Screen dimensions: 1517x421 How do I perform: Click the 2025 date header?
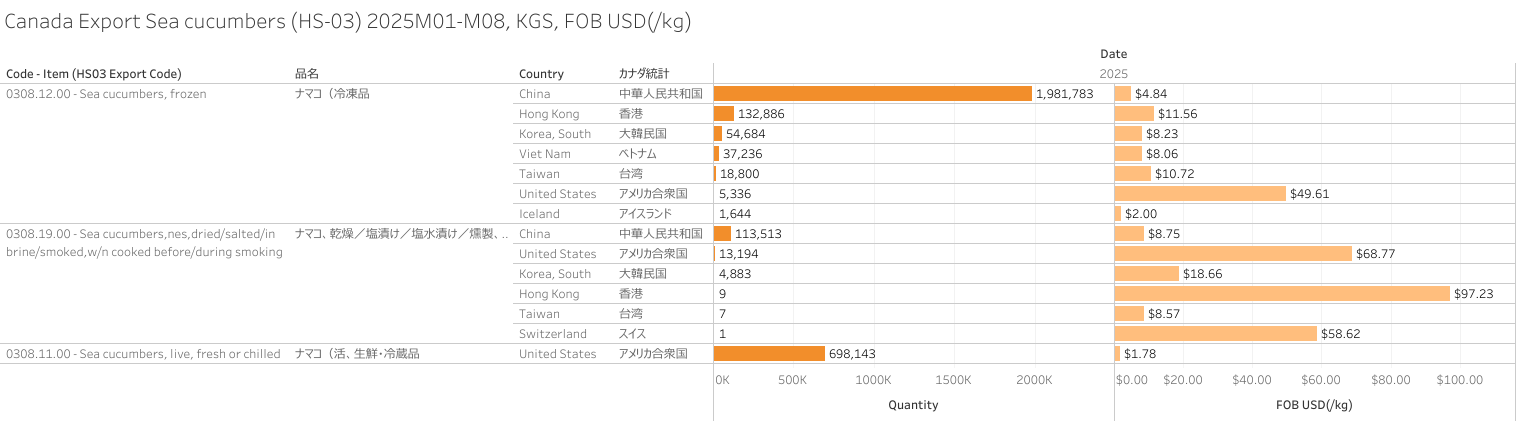tap(1113, 74)
